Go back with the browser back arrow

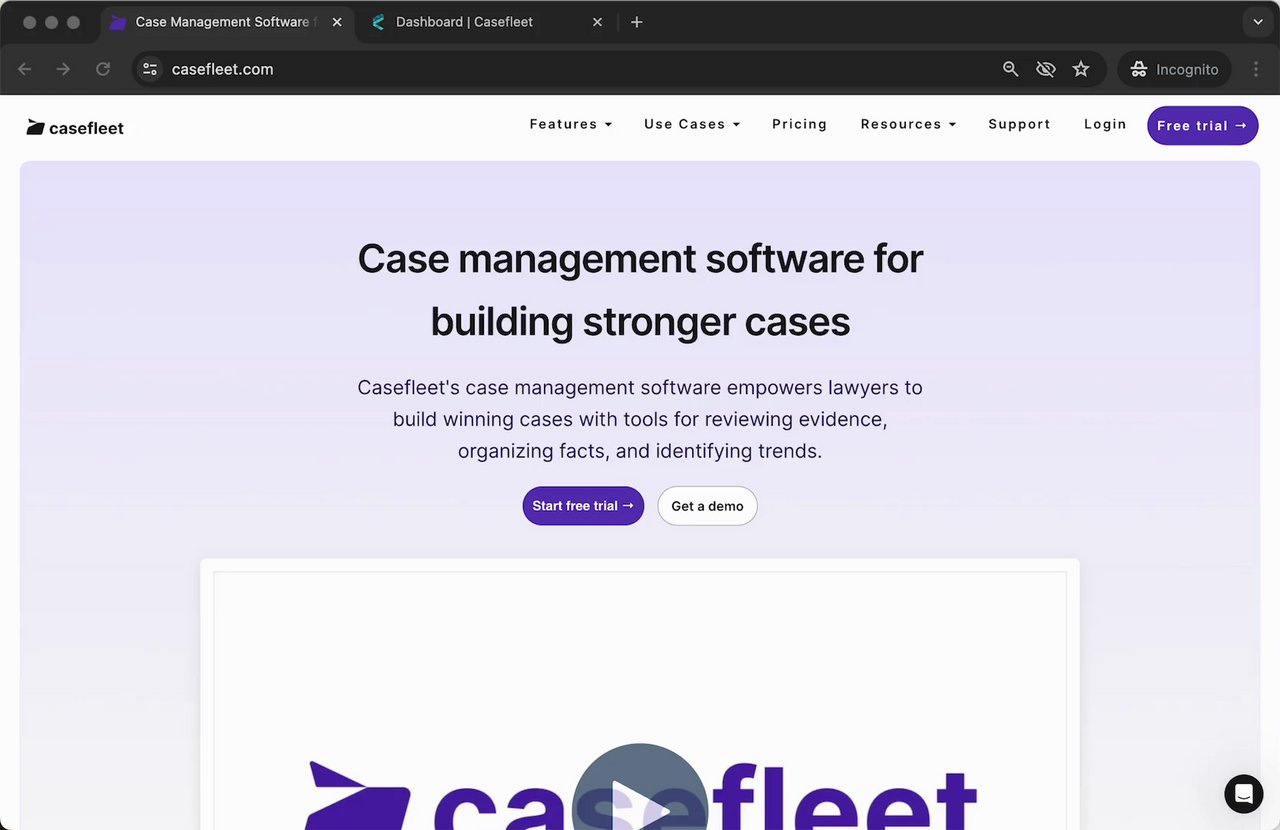tap(25, 69)
